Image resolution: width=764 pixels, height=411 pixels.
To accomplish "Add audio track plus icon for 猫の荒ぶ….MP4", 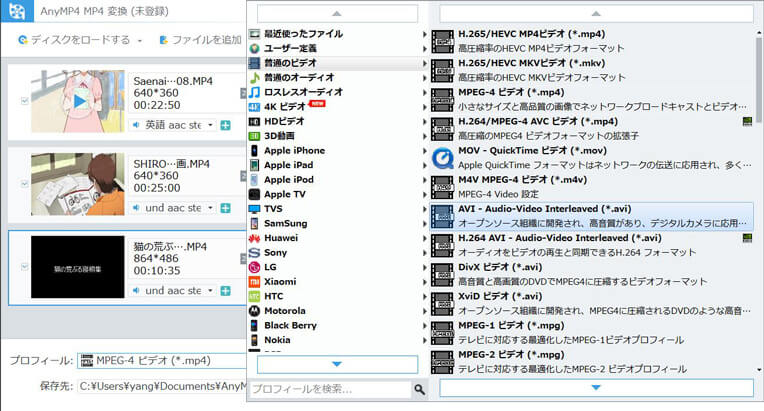I will (x=226, y=291).
